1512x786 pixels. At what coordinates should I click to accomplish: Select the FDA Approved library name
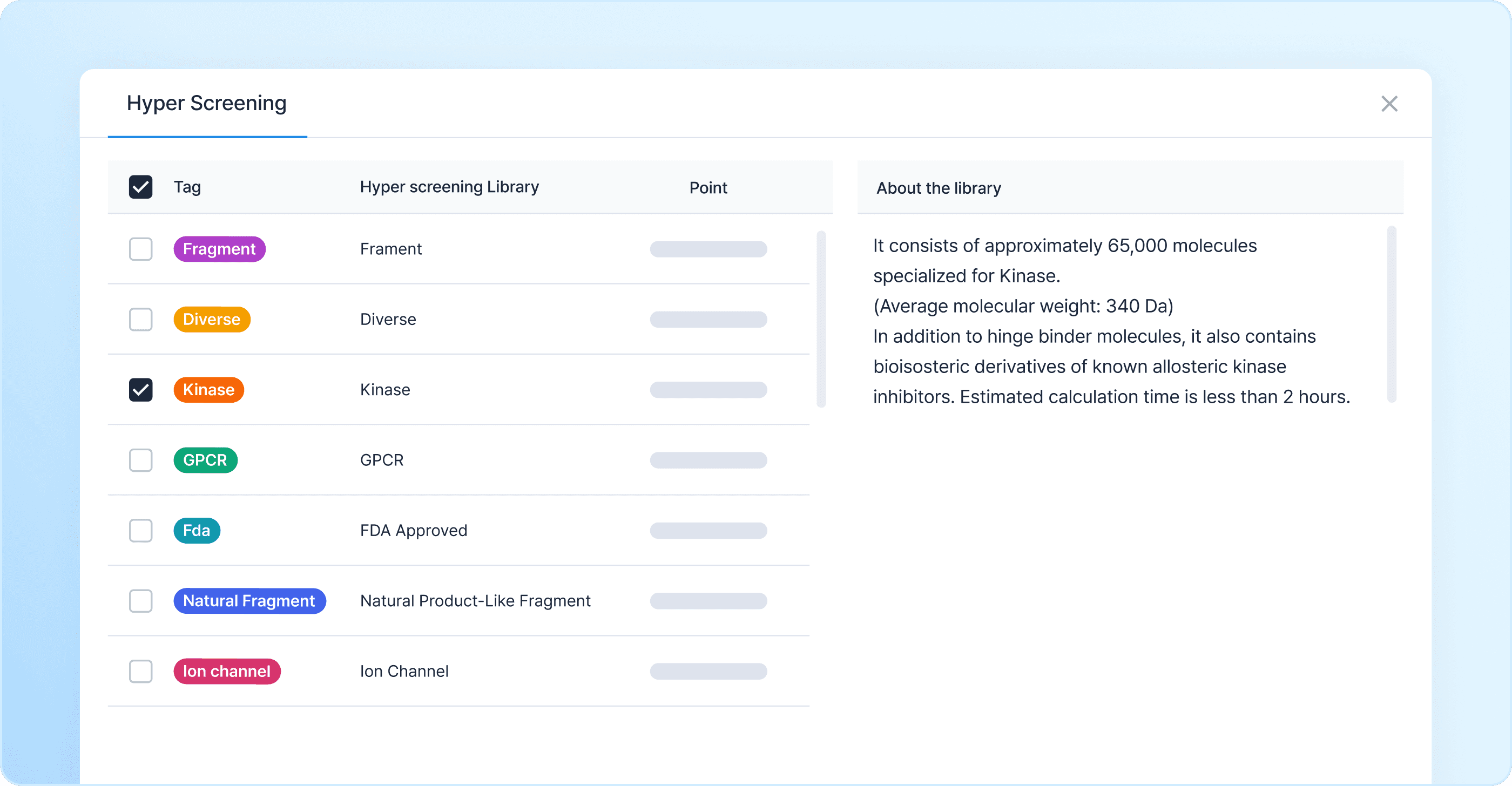coord(413,531)
